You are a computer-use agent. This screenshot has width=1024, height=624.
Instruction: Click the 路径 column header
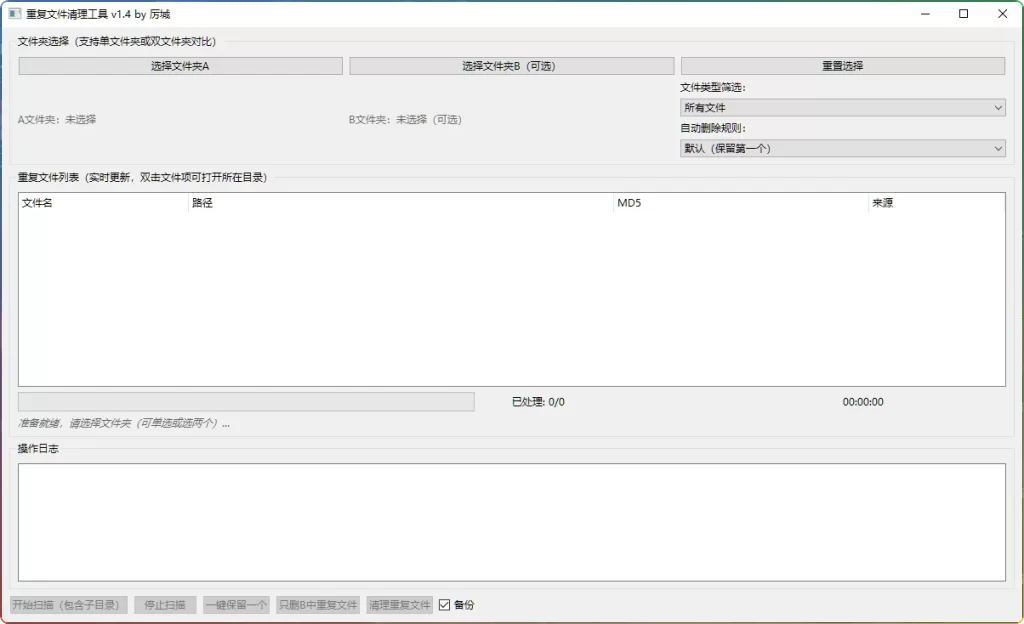[400, 203]
